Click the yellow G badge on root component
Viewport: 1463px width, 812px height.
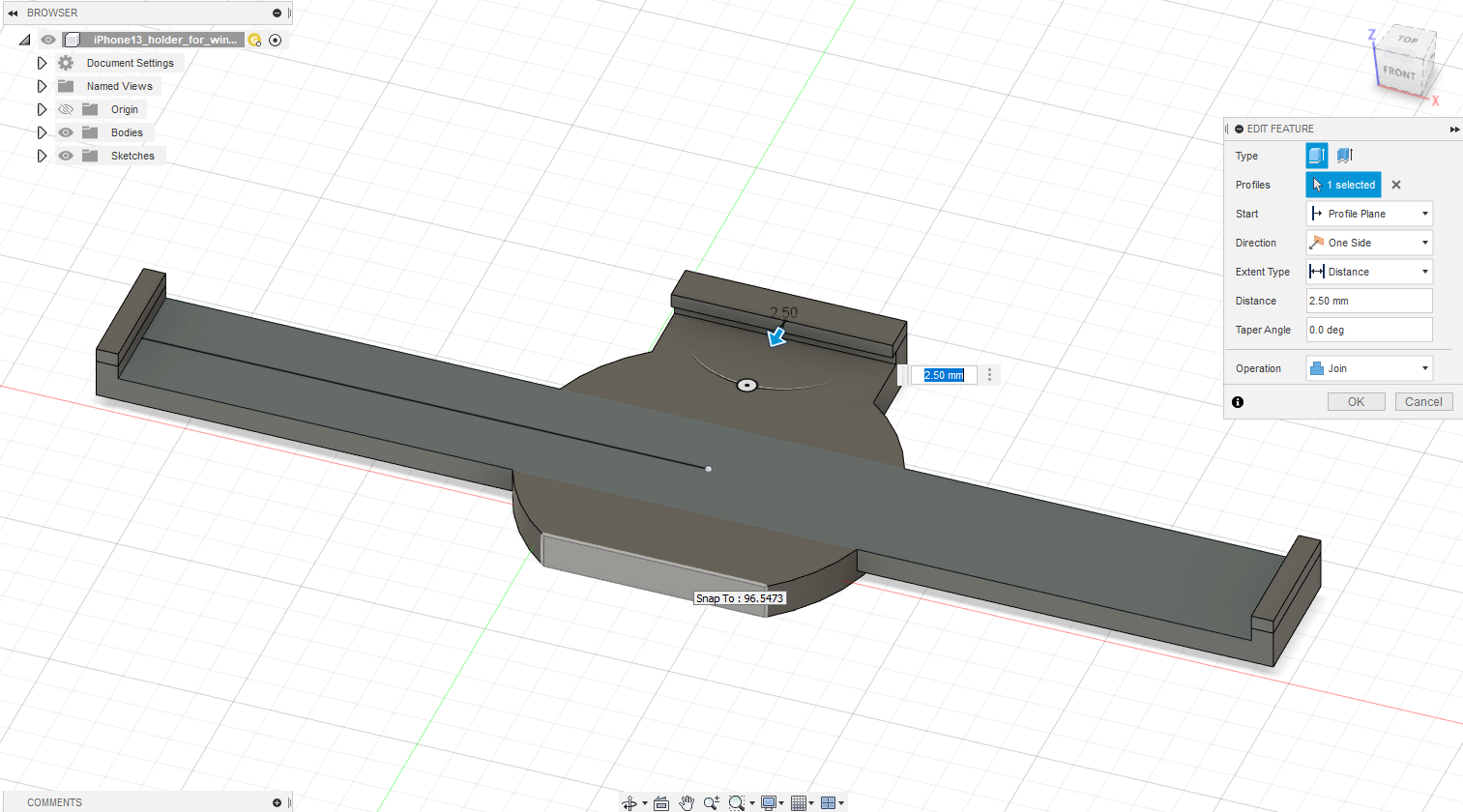[254, 40]
